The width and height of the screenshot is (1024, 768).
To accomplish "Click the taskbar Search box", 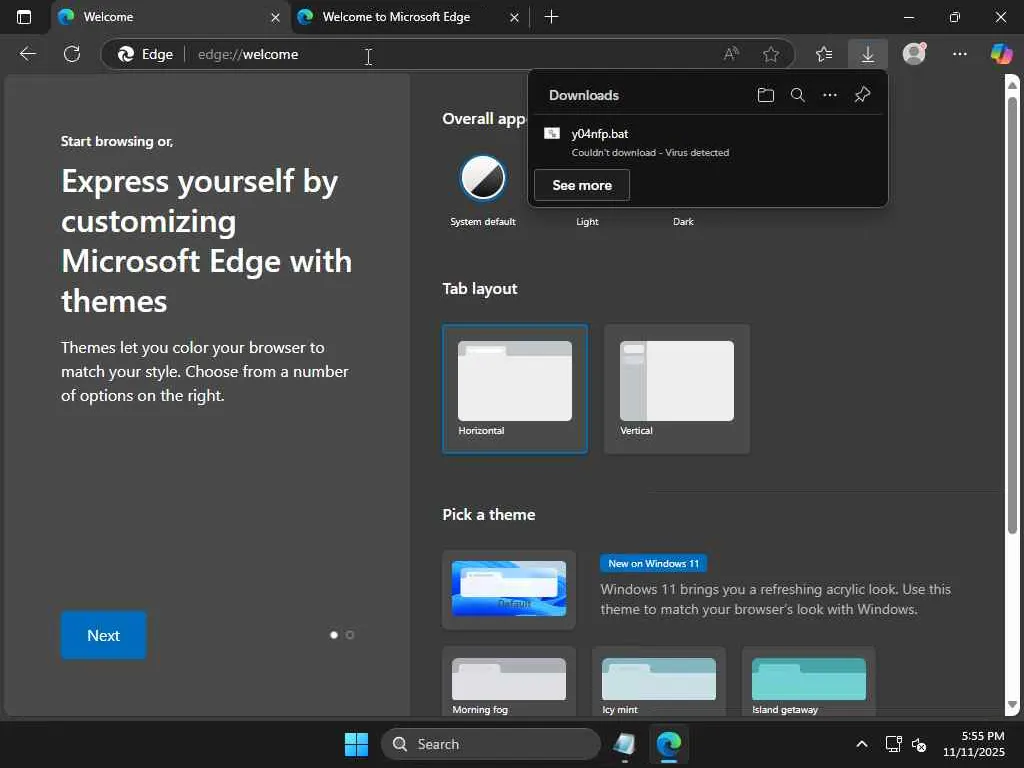I will [490, 744].
